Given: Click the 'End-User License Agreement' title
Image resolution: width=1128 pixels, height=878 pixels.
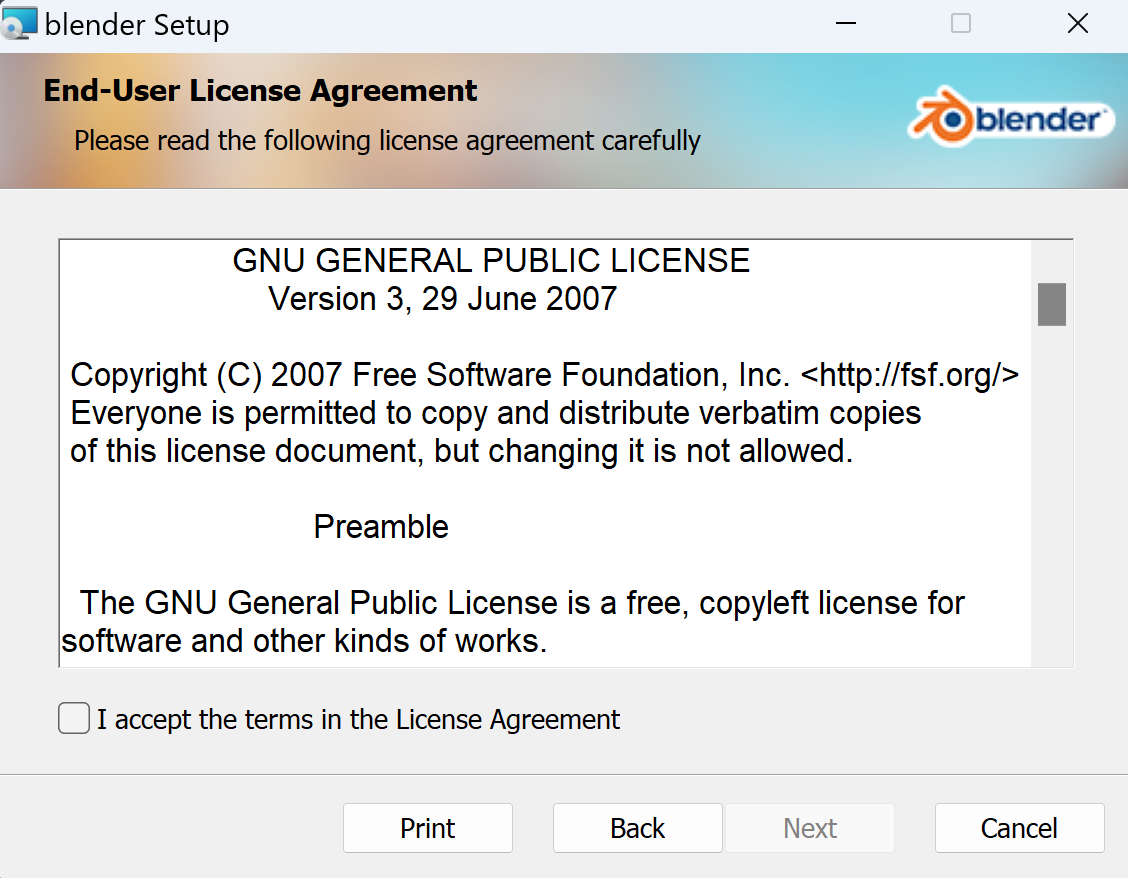Looking at the screenshot, I should click(260, 91).
